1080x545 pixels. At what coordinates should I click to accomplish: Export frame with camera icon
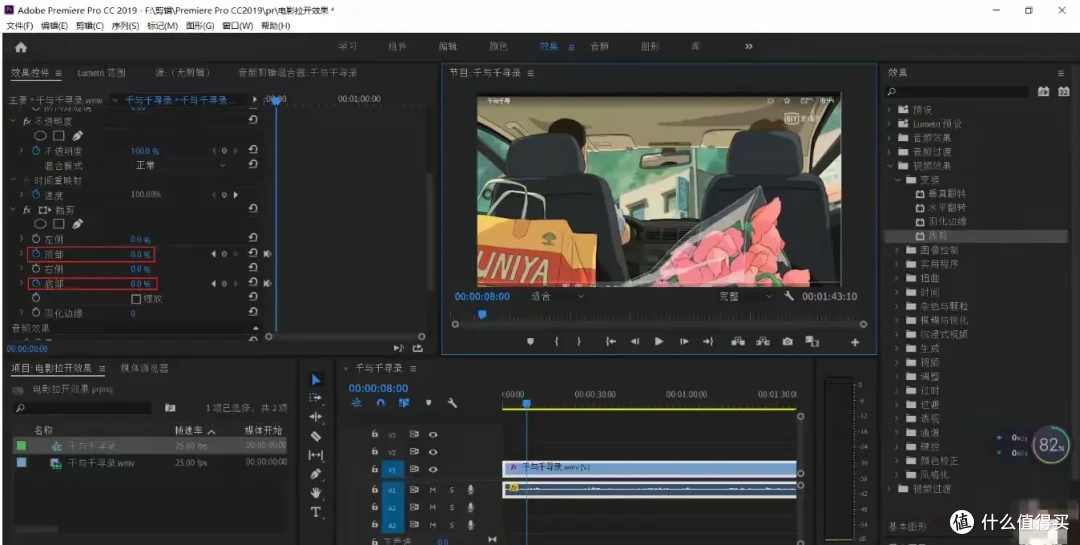pyautogui.click(x=787, y=341)
